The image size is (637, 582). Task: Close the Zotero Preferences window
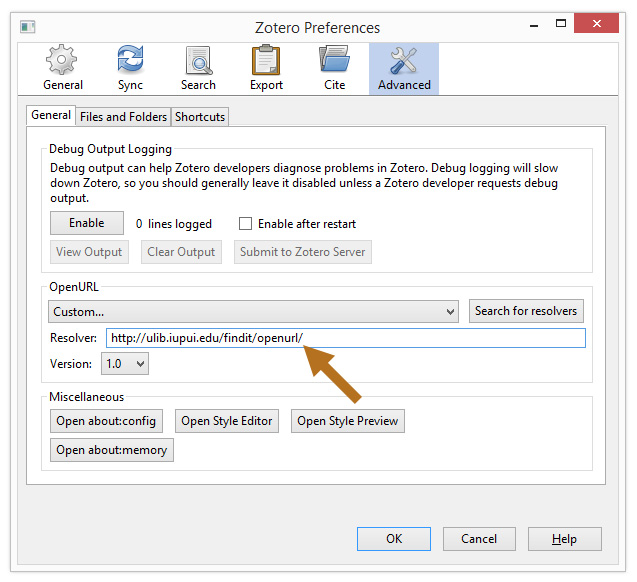[596, 24]
